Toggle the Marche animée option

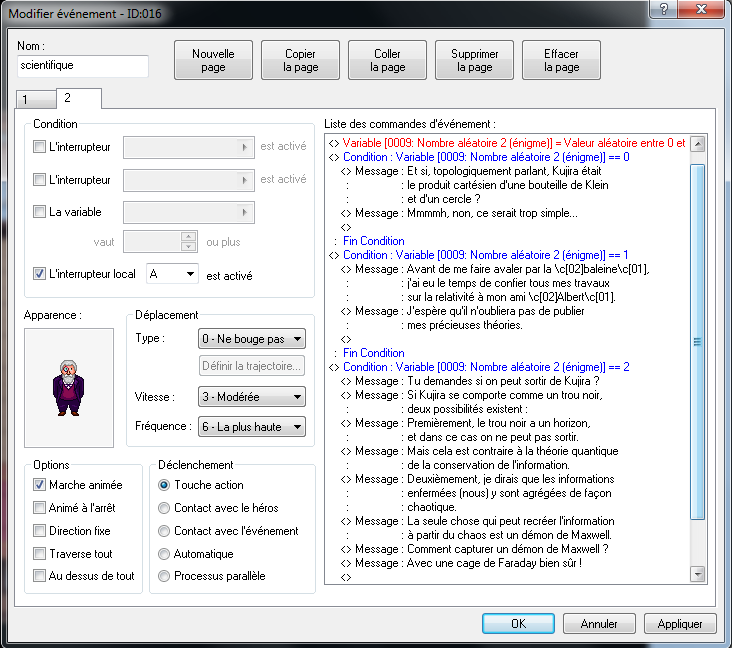coord(39,485)
